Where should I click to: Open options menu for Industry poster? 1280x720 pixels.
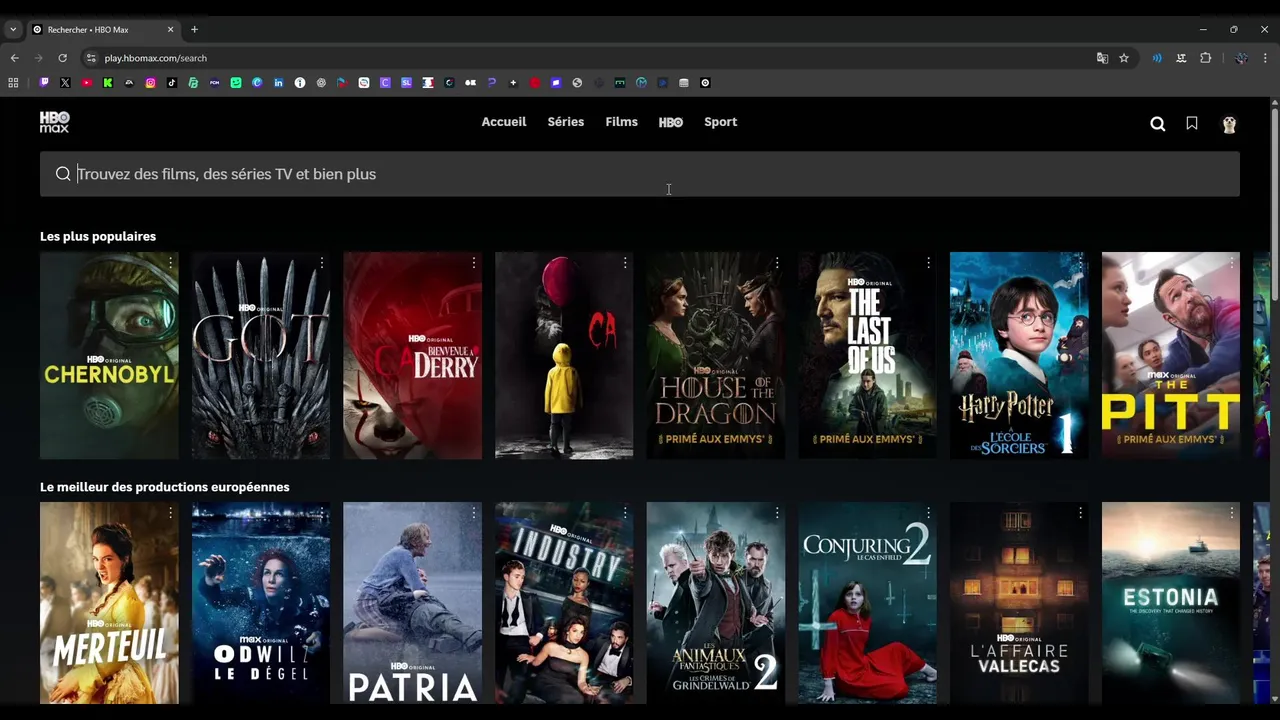(x=625, y=513)
